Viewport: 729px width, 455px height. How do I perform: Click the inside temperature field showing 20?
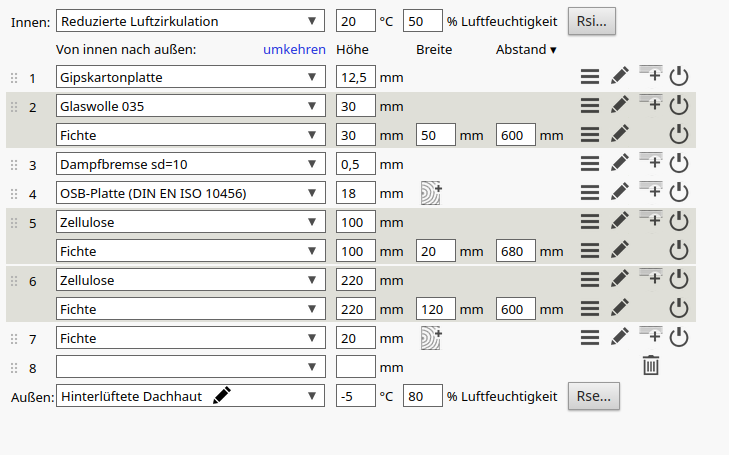click(356, 21)
